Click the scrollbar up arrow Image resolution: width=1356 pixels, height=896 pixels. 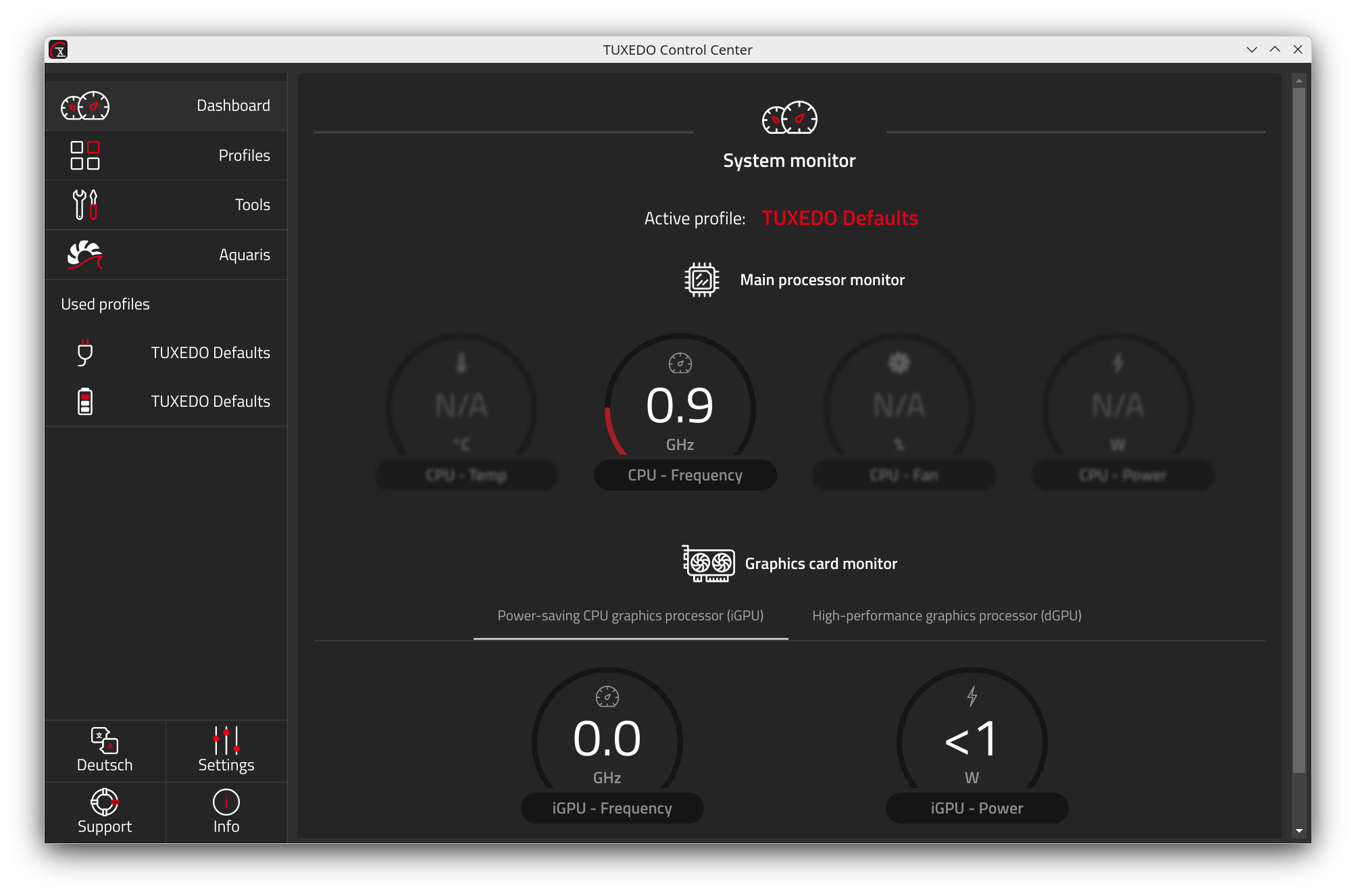point(1299,81)
